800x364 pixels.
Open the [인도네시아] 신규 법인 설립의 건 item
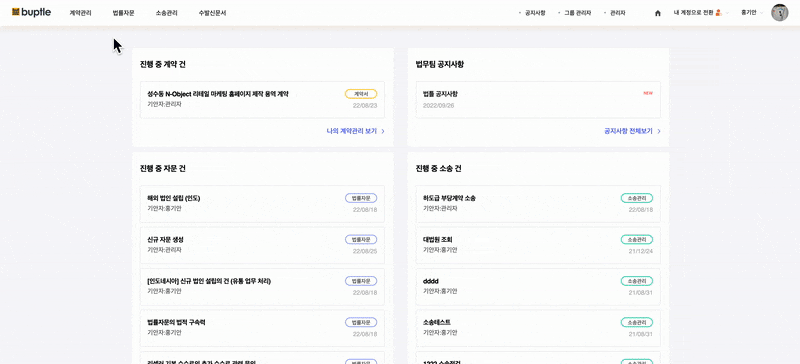coord(262,286)
